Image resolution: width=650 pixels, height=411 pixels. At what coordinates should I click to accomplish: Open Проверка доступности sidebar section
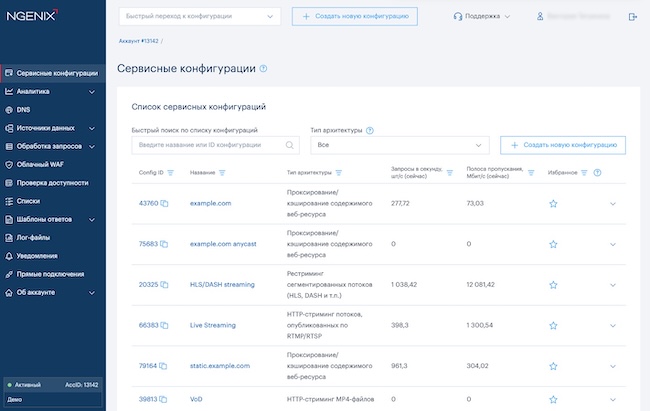(x=53, y=183)
